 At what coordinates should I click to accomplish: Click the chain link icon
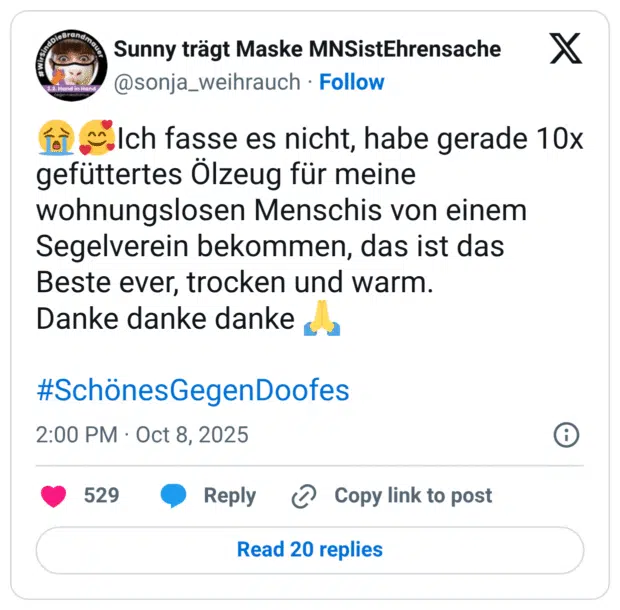[x=304, y=496]
